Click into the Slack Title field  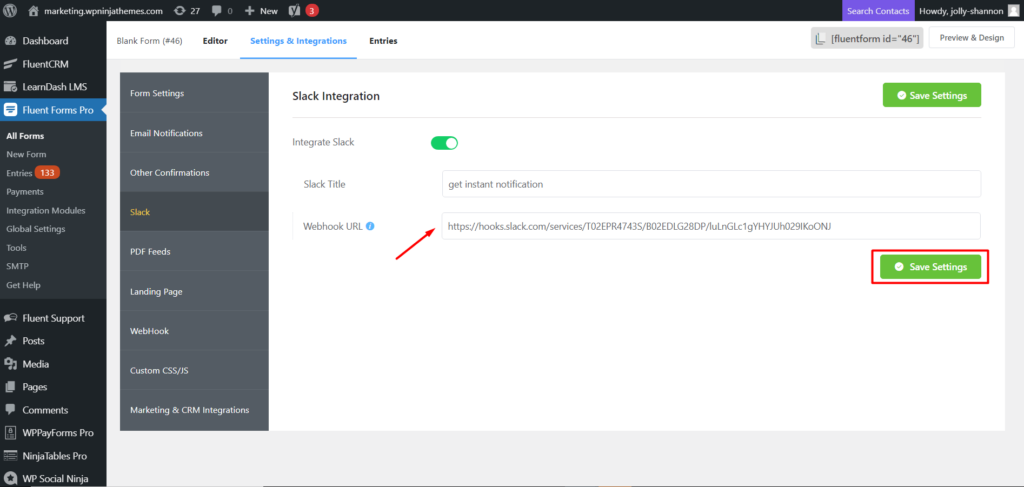(711, 184)
